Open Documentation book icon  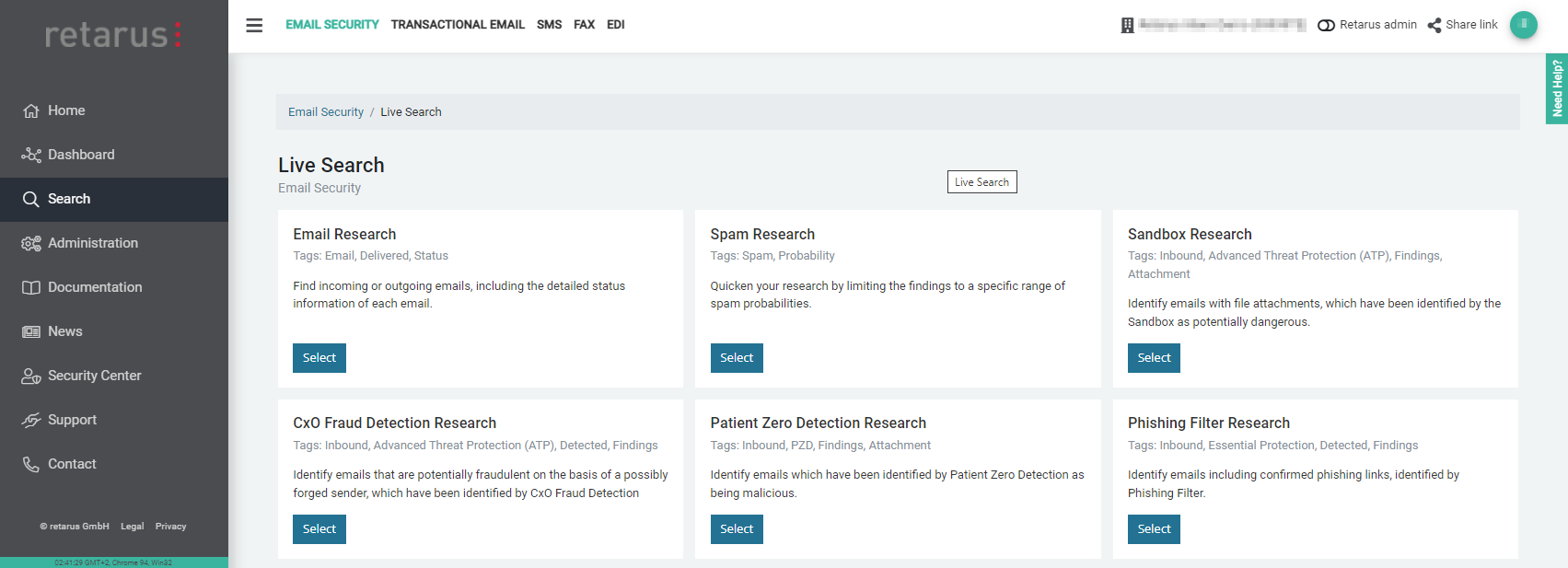pos(31,287)
